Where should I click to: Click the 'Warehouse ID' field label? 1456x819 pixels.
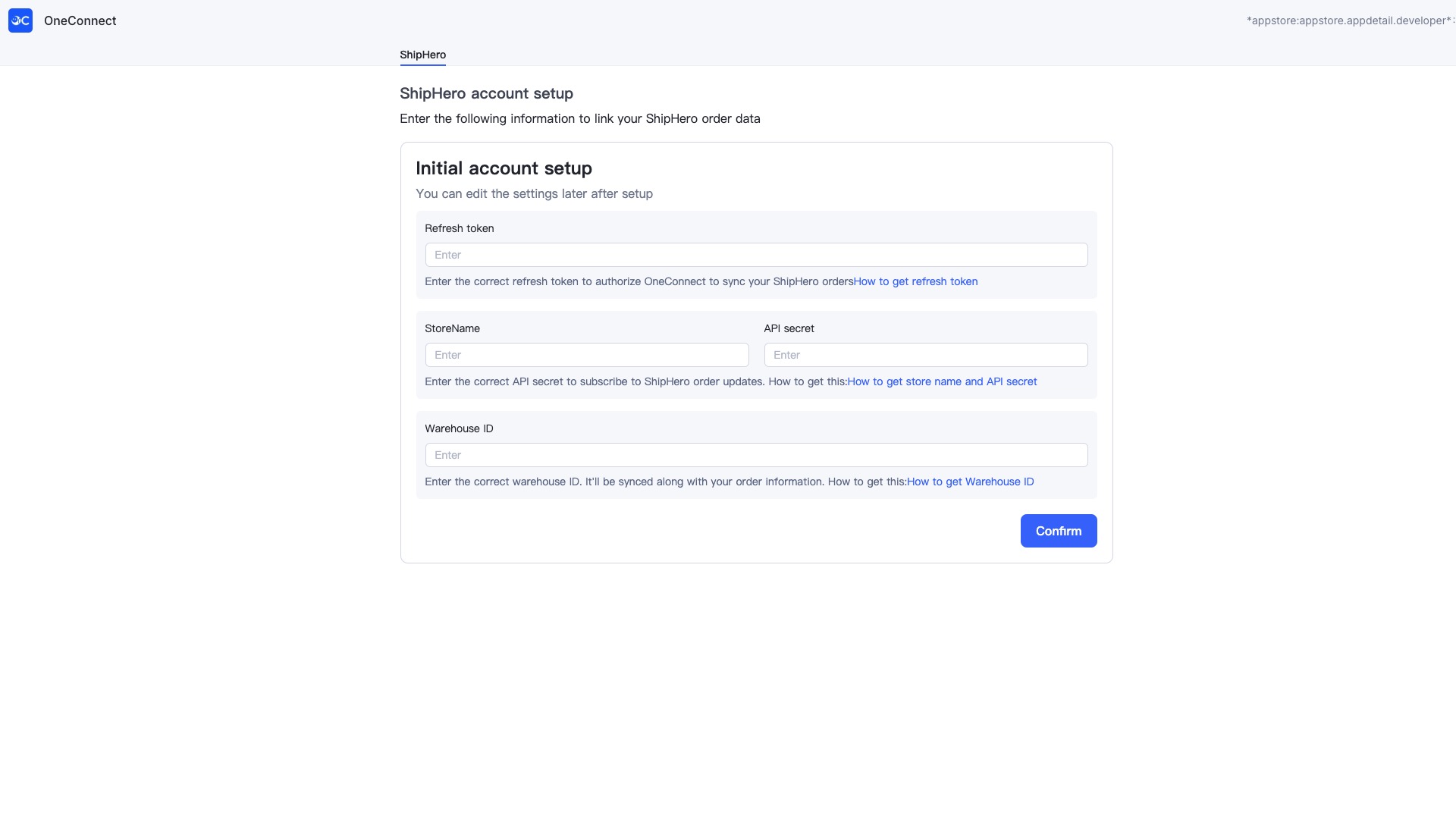coord(459,428)
